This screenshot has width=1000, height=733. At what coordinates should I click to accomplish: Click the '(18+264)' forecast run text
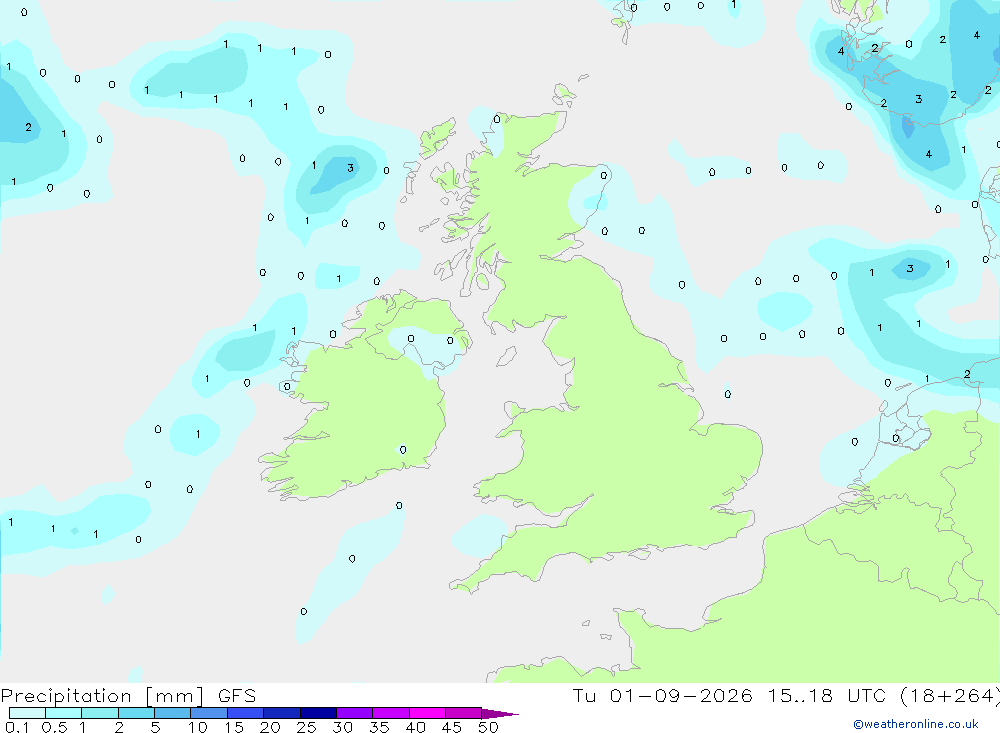coord(949,696)
